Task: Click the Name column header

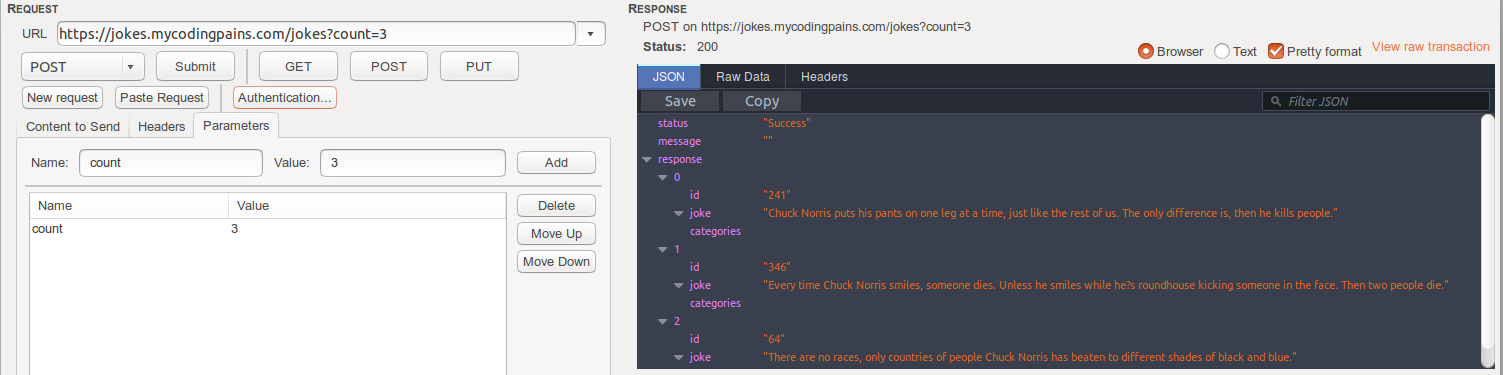Action: click(x=129, y=205)
